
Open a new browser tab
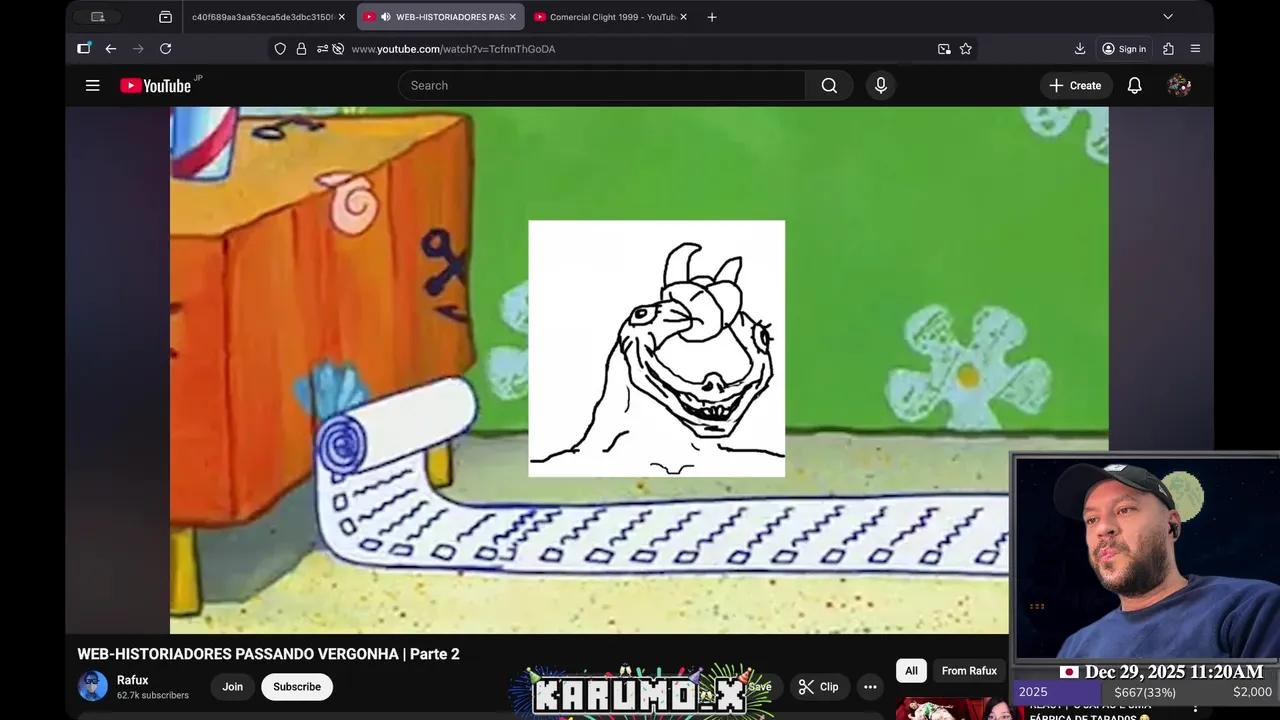712,17
